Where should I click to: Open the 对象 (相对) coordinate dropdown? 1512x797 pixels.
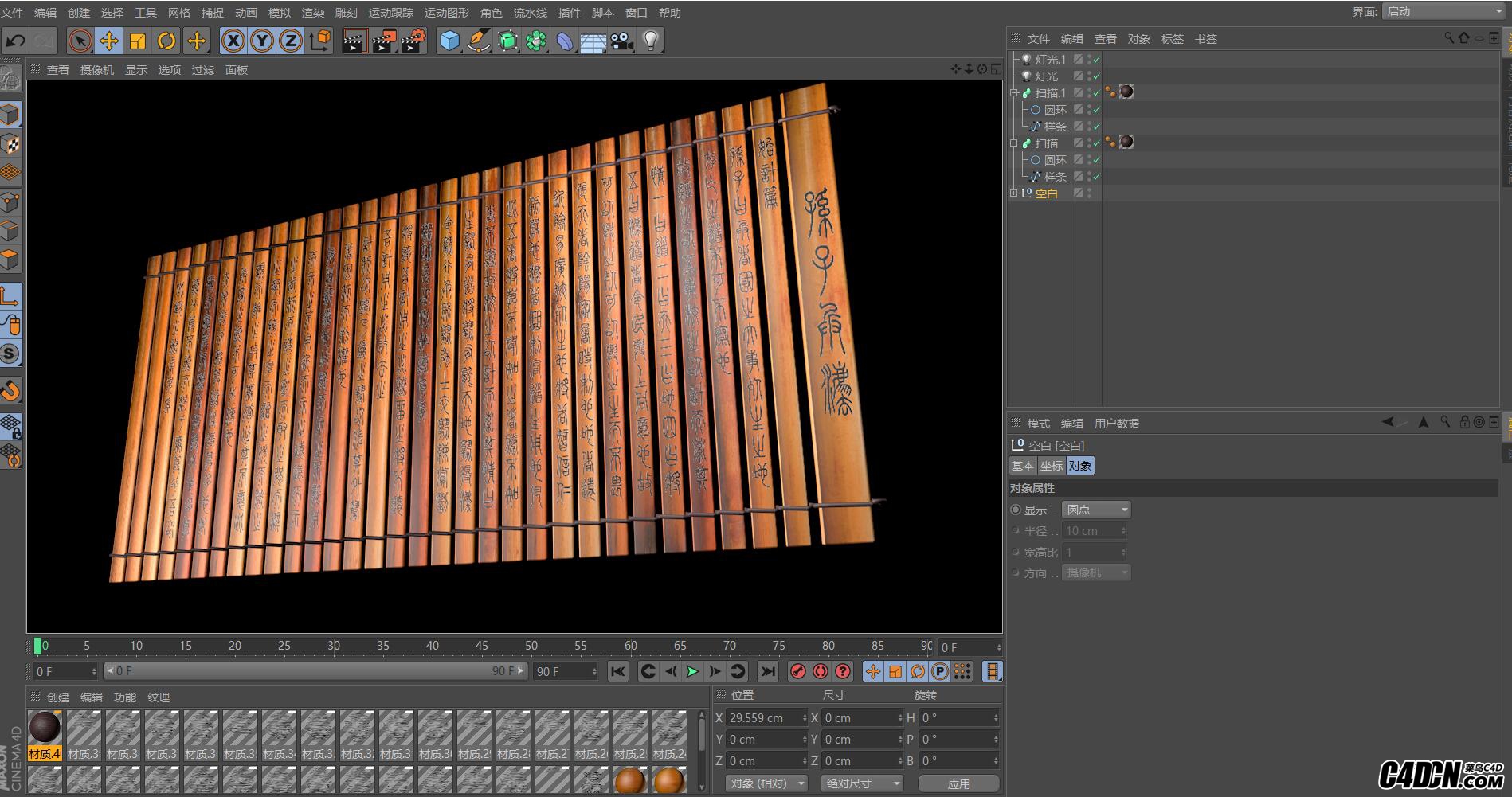[766, 783]
